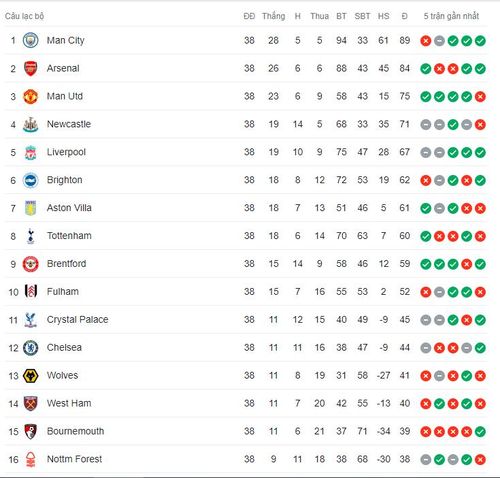500x478 pixels.
Task: Click Man City's first recent result, a loss
Action: pos(426,41)
